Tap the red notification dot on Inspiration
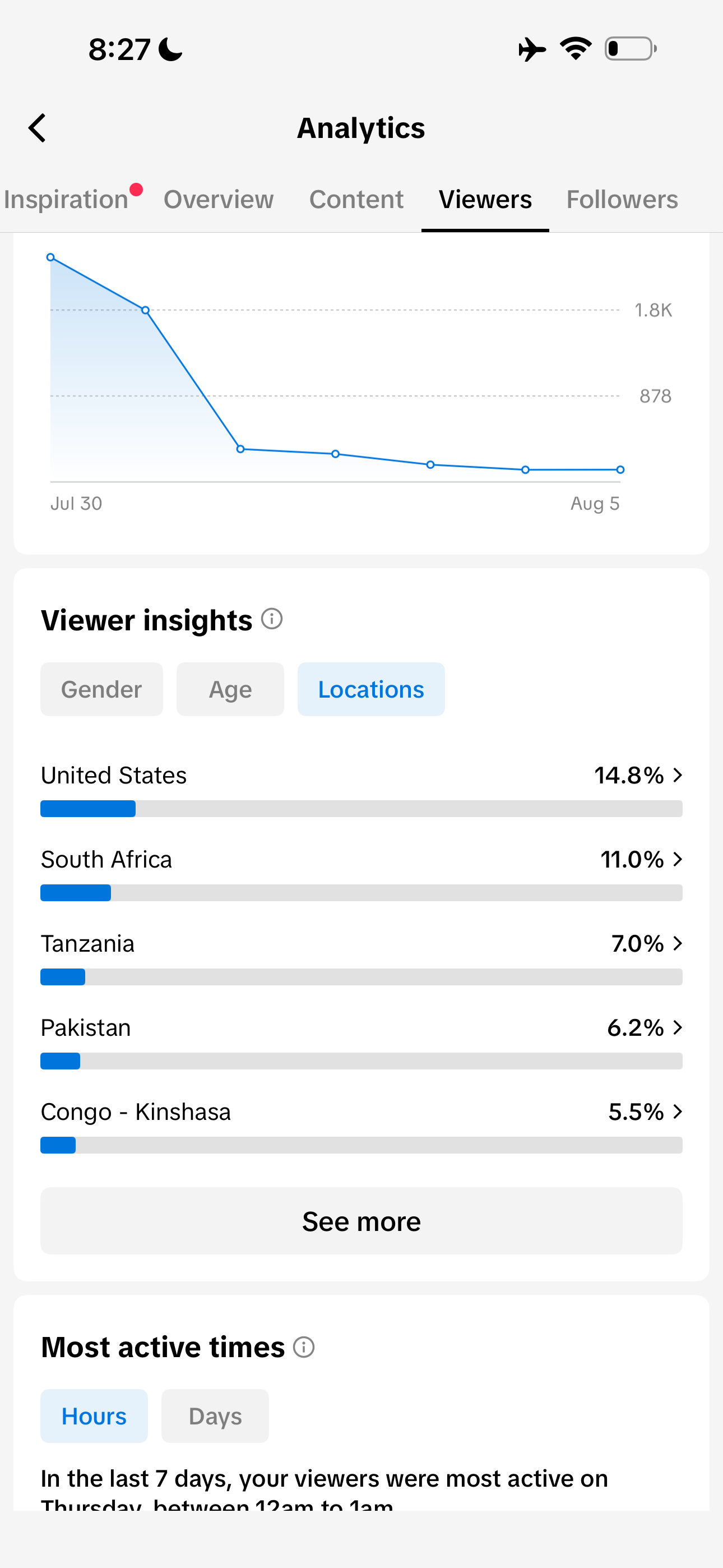The height and width of the screenshot is (1568, 723). pos(136,190)
